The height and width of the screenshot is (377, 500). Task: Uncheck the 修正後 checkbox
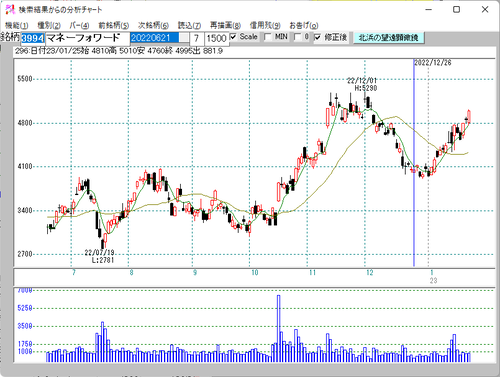(318, 37)
